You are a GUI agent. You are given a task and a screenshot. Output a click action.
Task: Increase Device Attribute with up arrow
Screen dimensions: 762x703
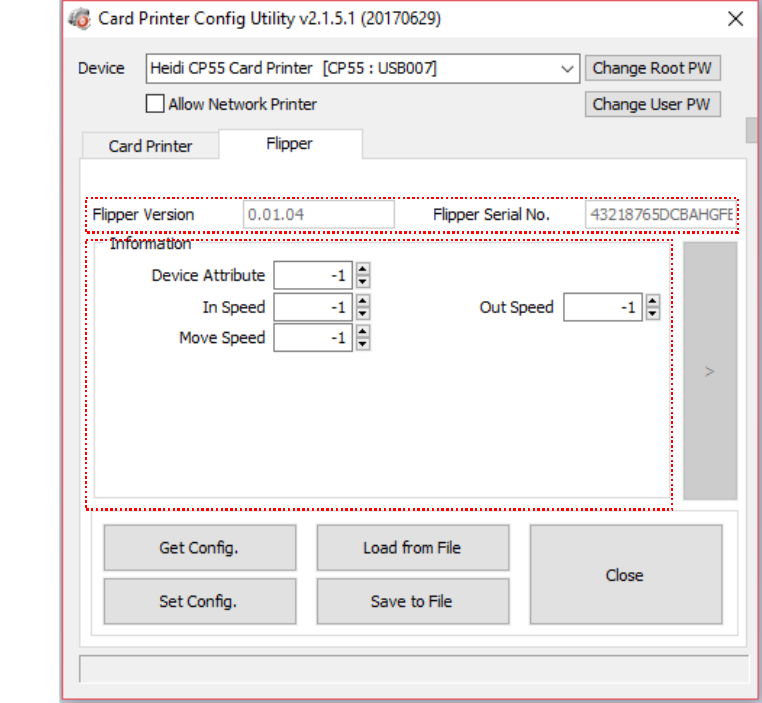(x=363, y=269)
